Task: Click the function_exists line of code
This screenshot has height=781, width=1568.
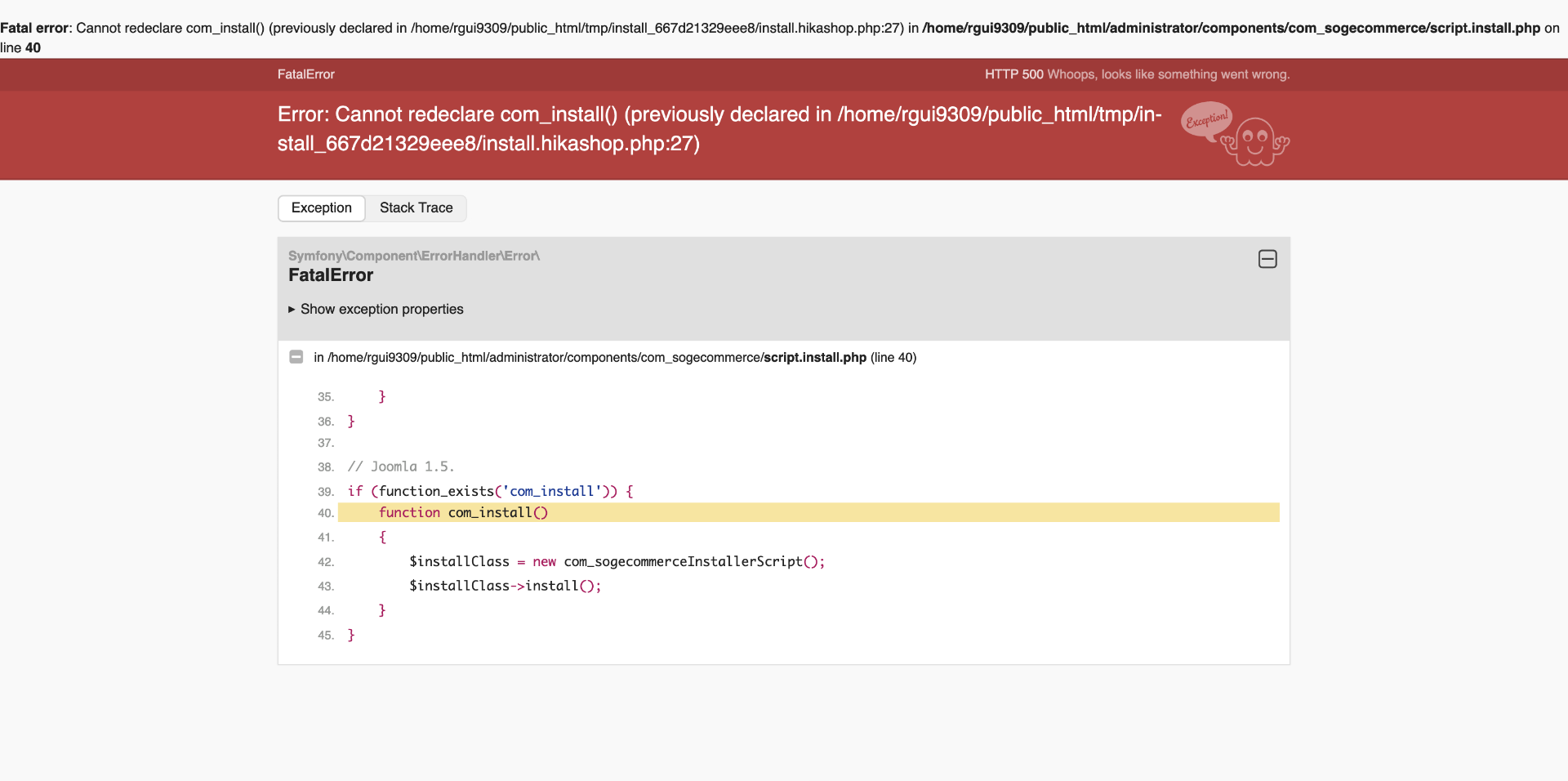Action: coord(490,491)
